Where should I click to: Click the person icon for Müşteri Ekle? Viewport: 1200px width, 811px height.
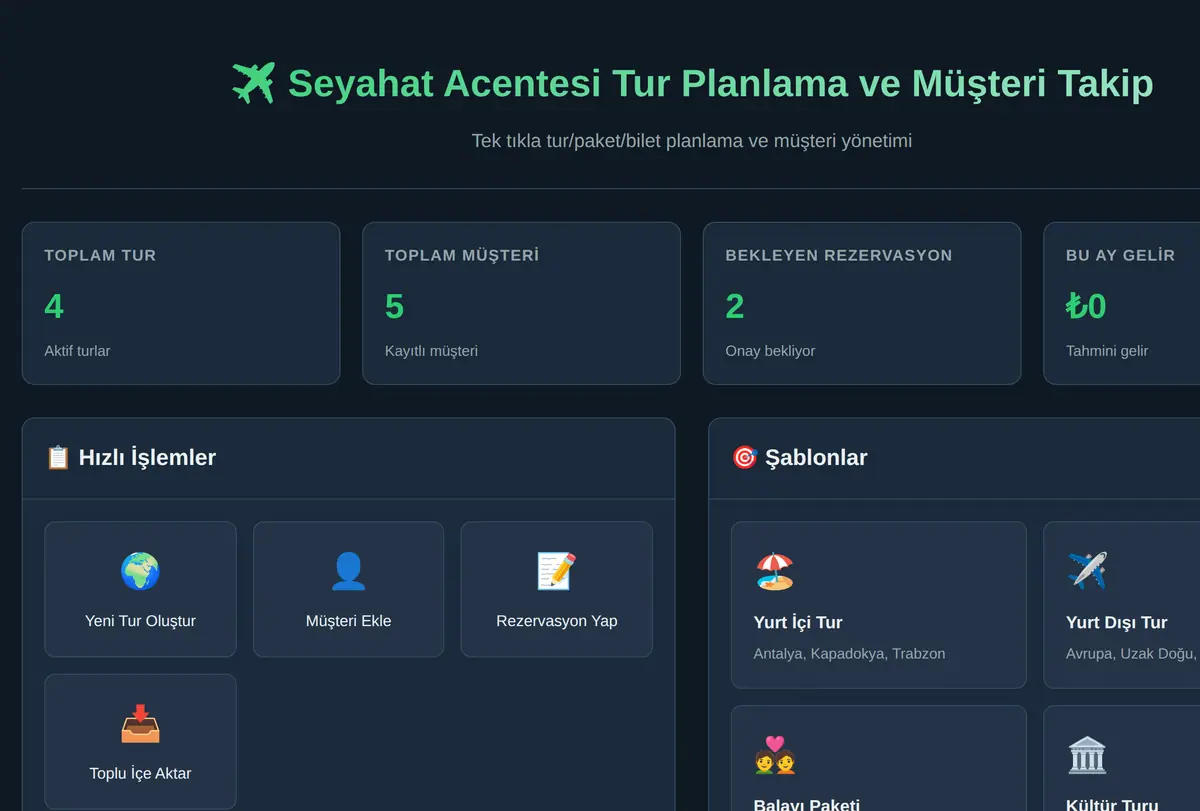click(348, 571)
